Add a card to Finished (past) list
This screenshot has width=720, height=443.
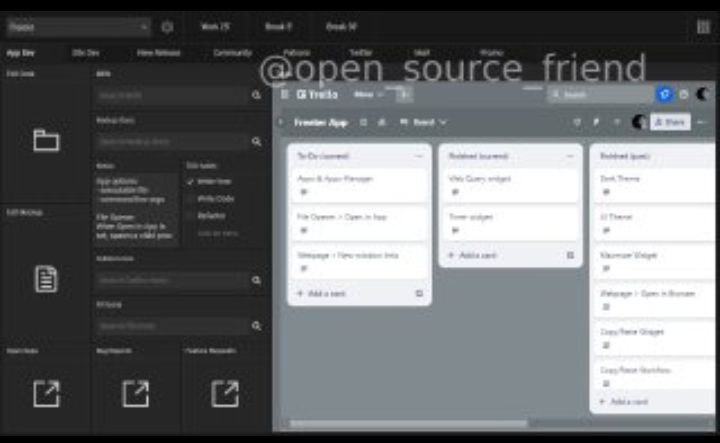tap(624, 402)
